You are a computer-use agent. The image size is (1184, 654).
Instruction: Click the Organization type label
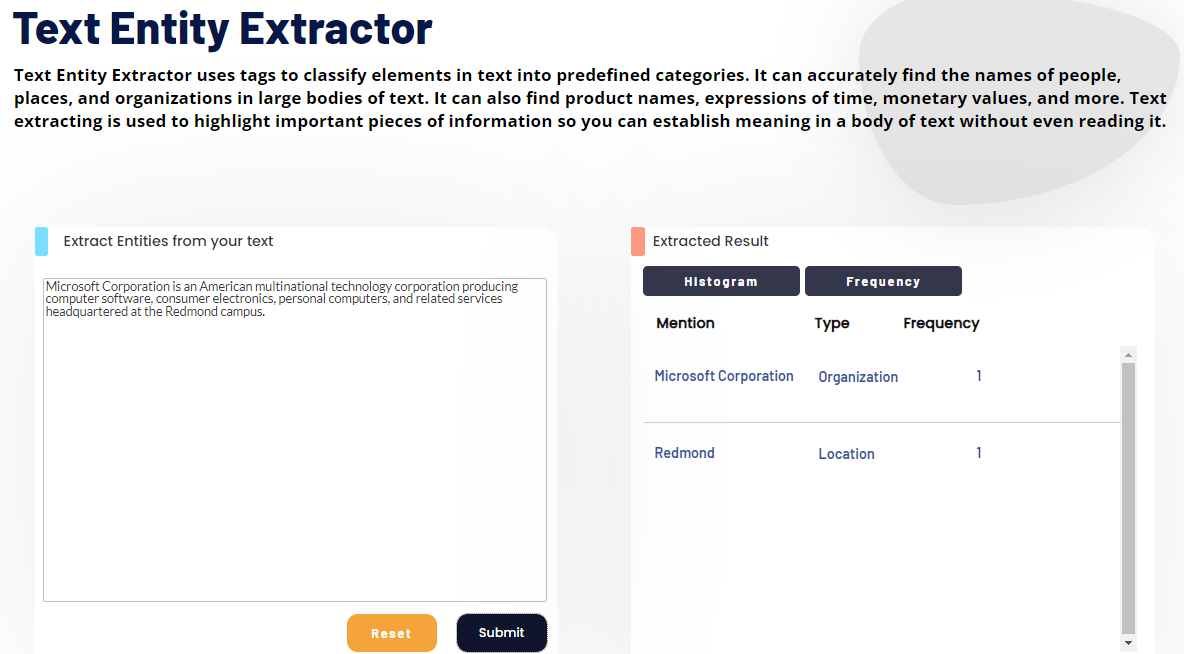pos(858,377)
